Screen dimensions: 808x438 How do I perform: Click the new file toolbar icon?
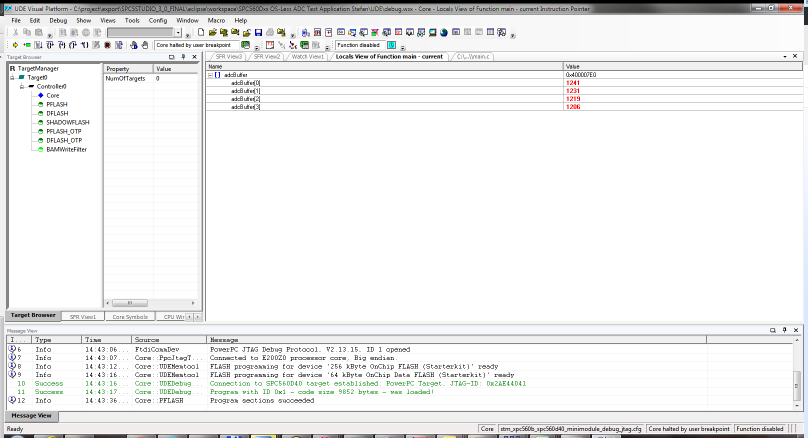[202, 33]
